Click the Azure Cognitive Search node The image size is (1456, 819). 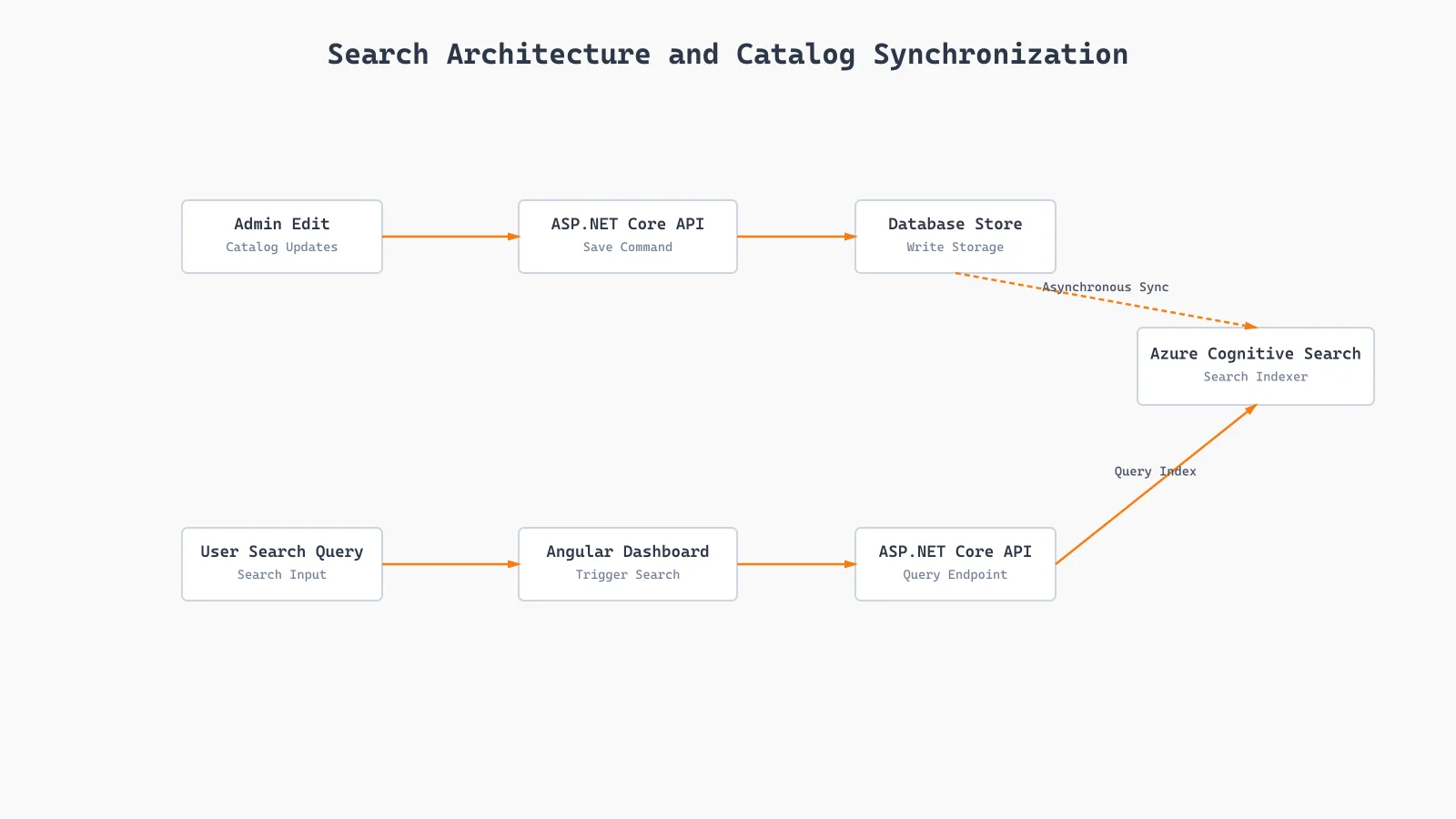click(x=1256, y=366)
